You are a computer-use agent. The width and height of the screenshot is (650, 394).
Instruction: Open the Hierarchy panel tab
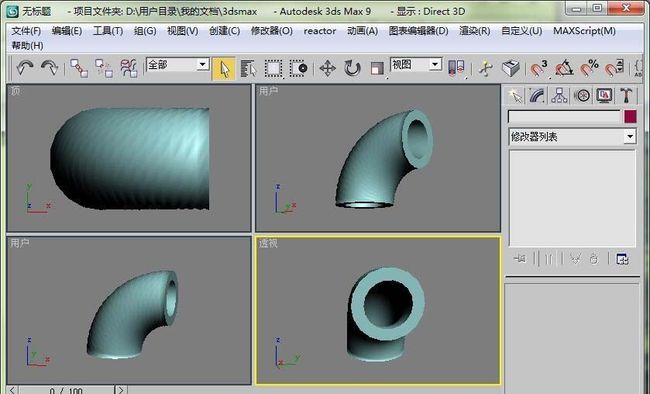coord(559,96)
